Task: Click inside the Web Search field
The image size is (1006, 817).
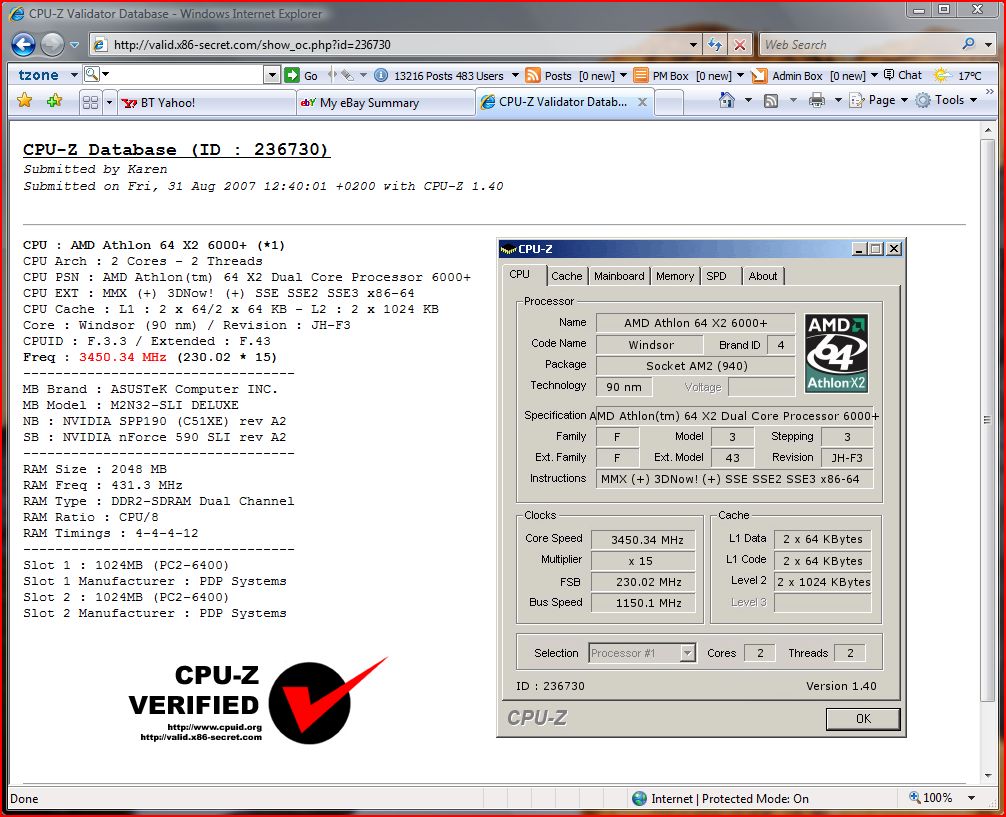Action: coord(858,45)
